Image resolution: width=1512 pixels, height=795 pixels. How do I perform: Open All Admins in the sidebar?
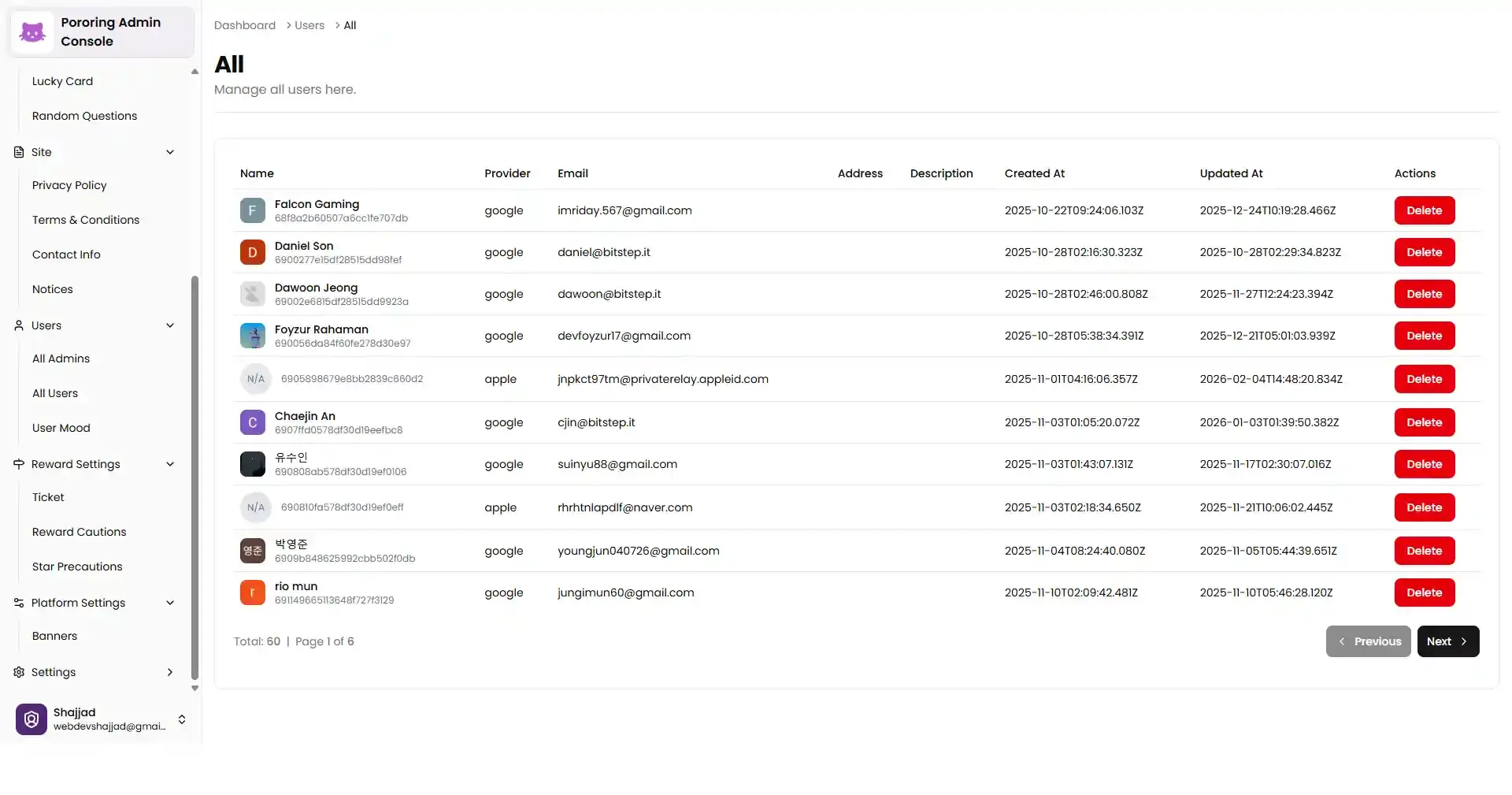tap(61, 358)
